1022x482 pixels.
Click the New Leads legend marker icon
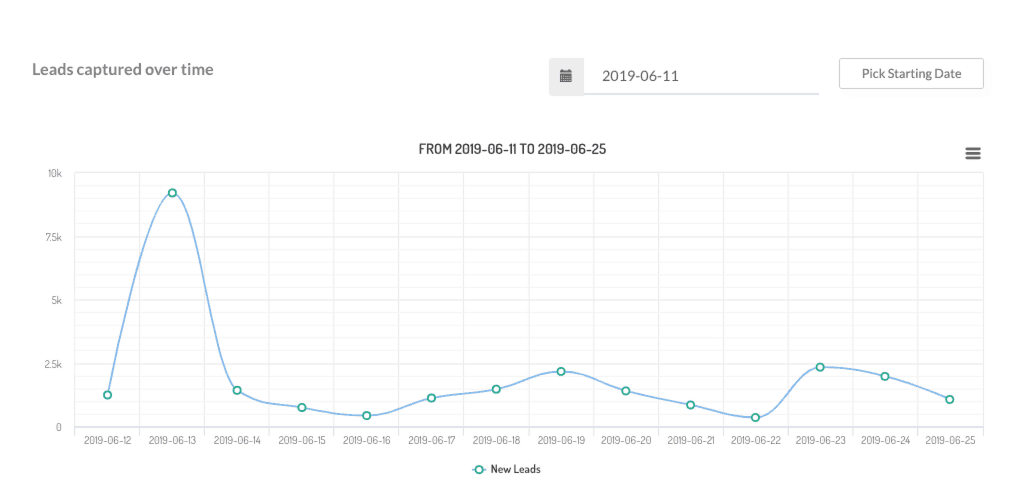[479, 469]
